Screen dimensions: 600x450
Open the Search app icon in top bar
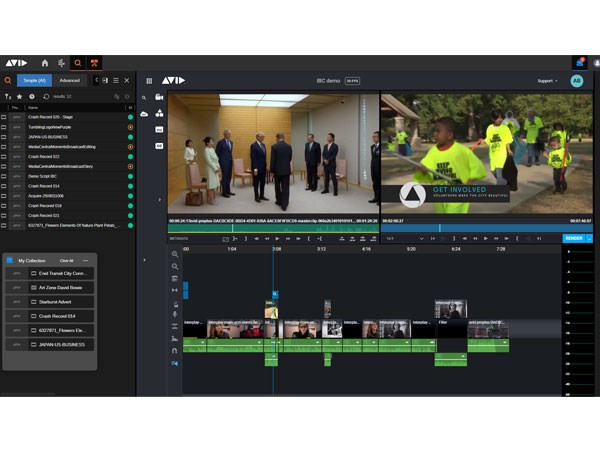pos(77,62)
